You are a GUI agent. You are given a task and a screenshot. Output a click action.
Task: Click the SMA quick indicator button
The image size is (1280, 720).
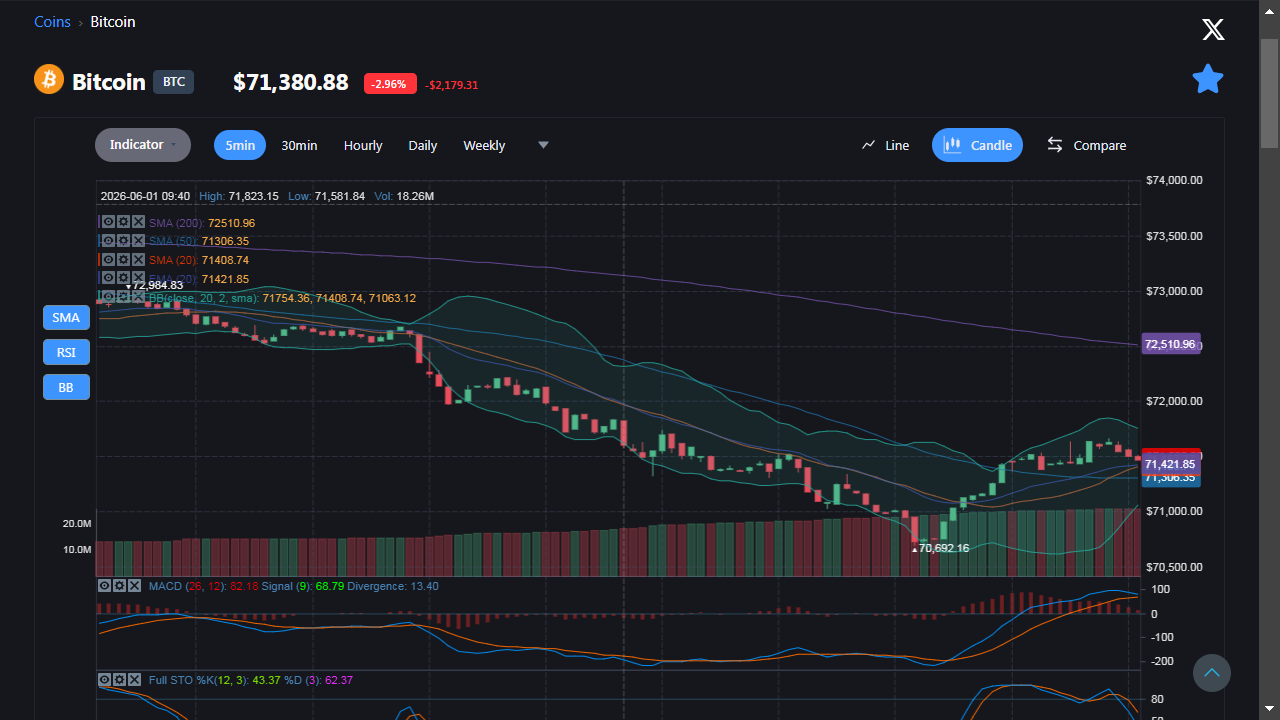(66, 318)
